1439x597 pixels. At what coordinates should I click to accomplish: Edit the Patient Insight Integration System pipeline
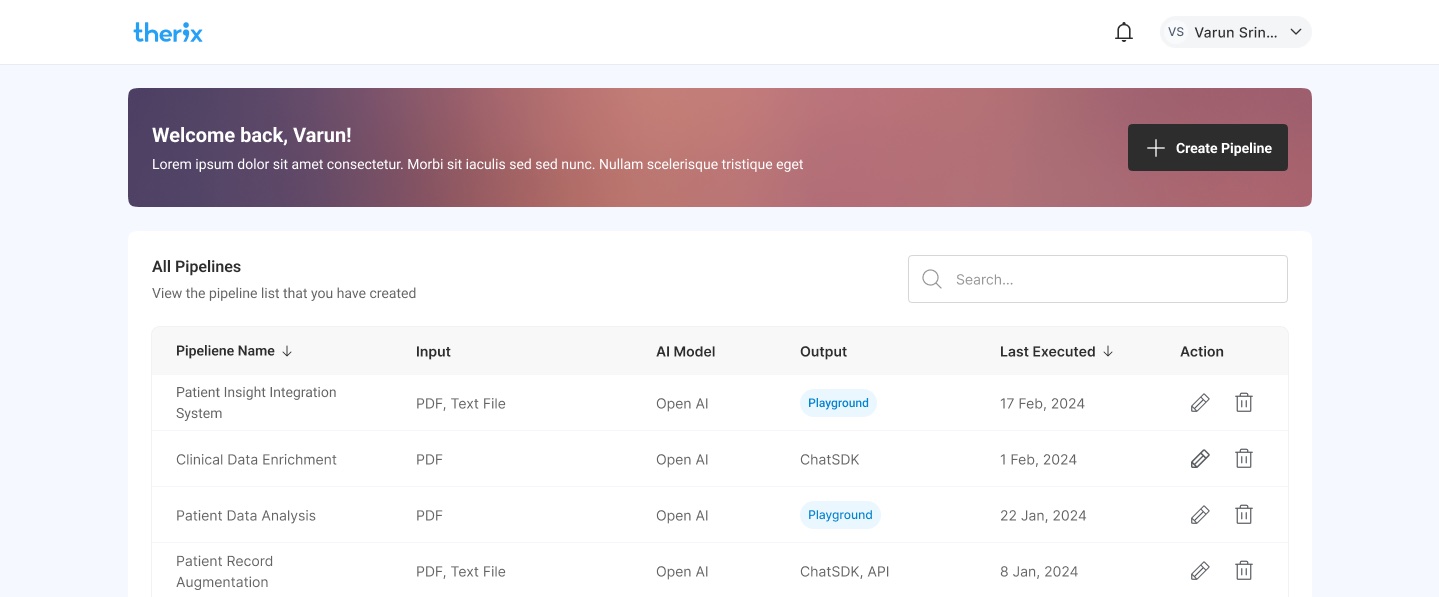[x=1200, y=403]
